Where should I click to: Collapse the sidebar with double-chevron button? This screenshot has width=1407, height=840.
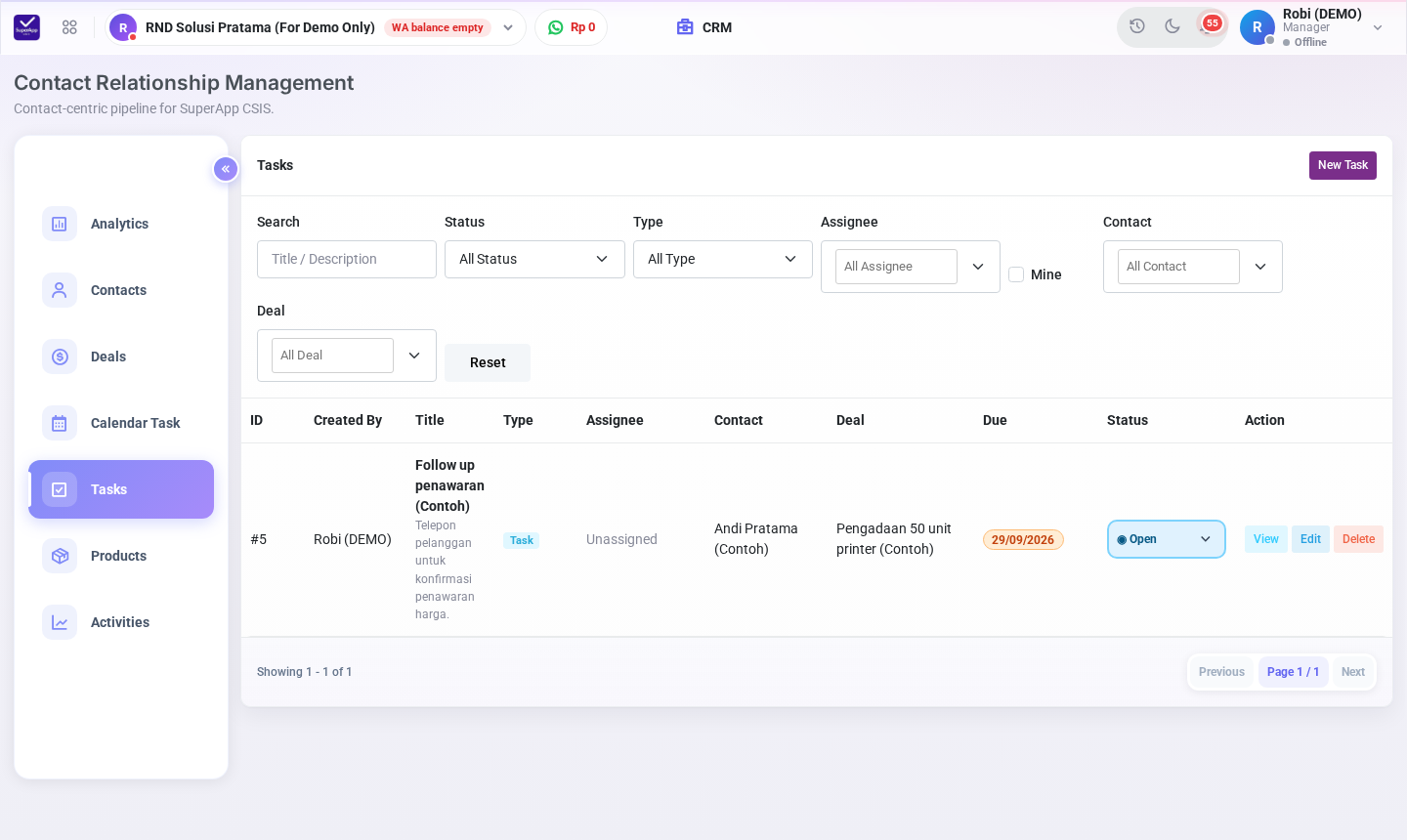coord(226,169)
